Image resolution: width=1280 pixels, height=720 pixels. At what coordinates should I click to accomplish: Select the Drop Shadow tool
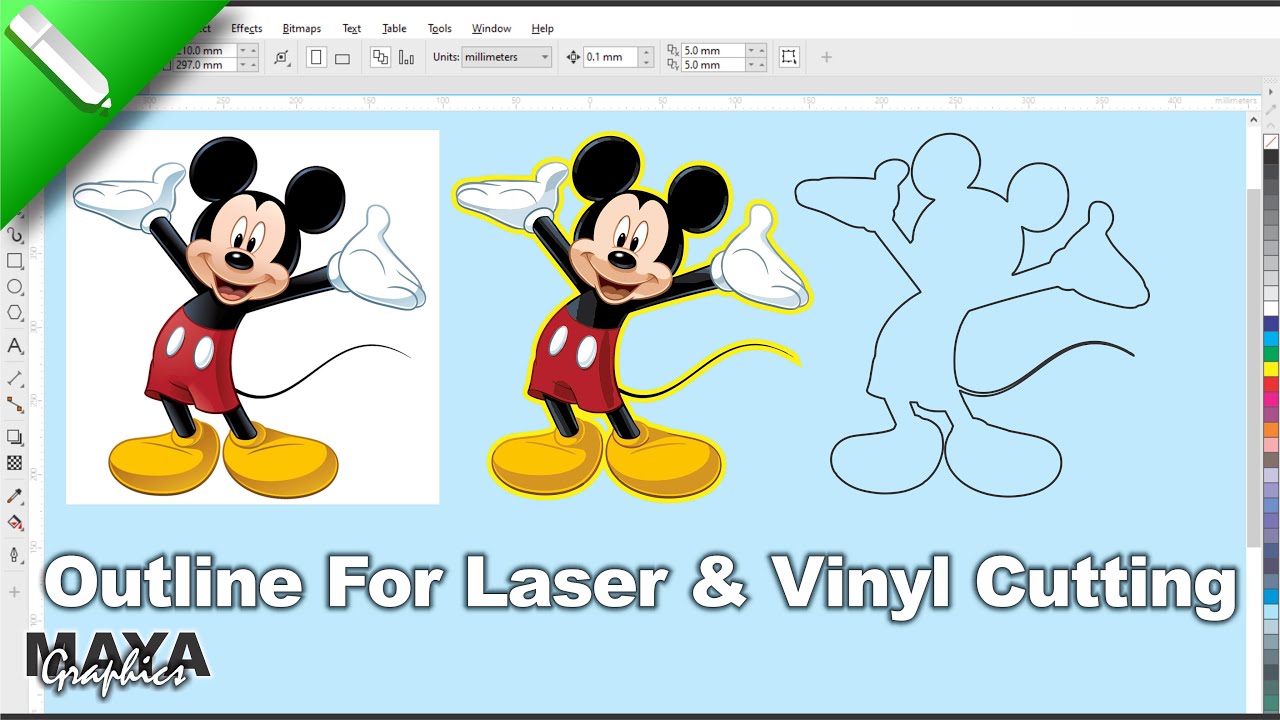[x=15, y=437]
